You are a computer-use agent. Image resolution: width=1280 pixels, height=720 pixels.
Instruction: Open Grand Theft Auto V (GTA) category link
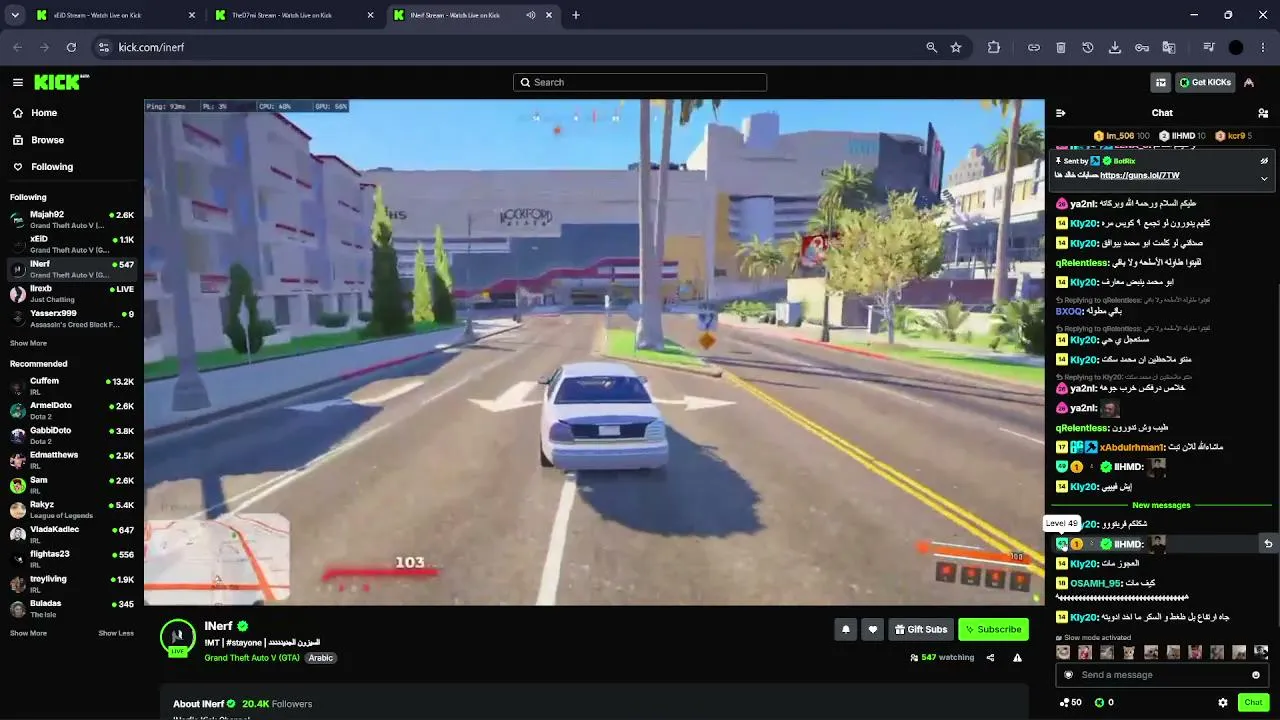252,658
